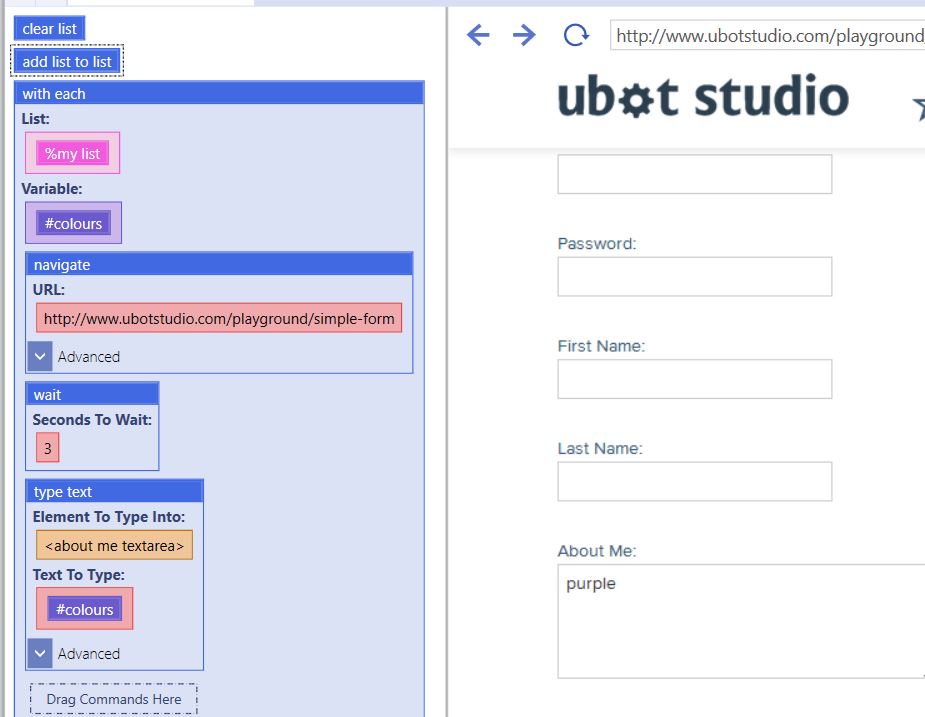
Task: Click the input field above Password
Action: pyautogui.click(x=694, y=174)
